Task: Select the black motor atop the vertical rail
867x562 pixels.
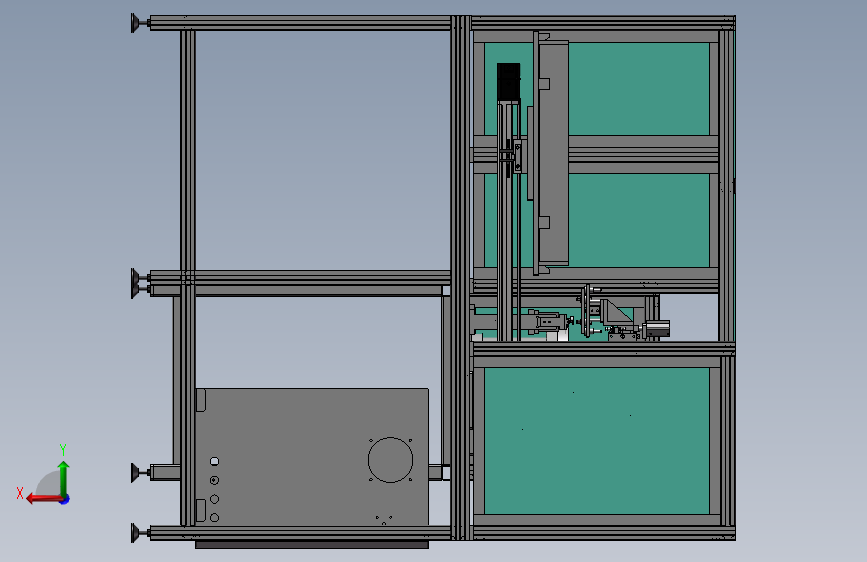Action: 508,82
